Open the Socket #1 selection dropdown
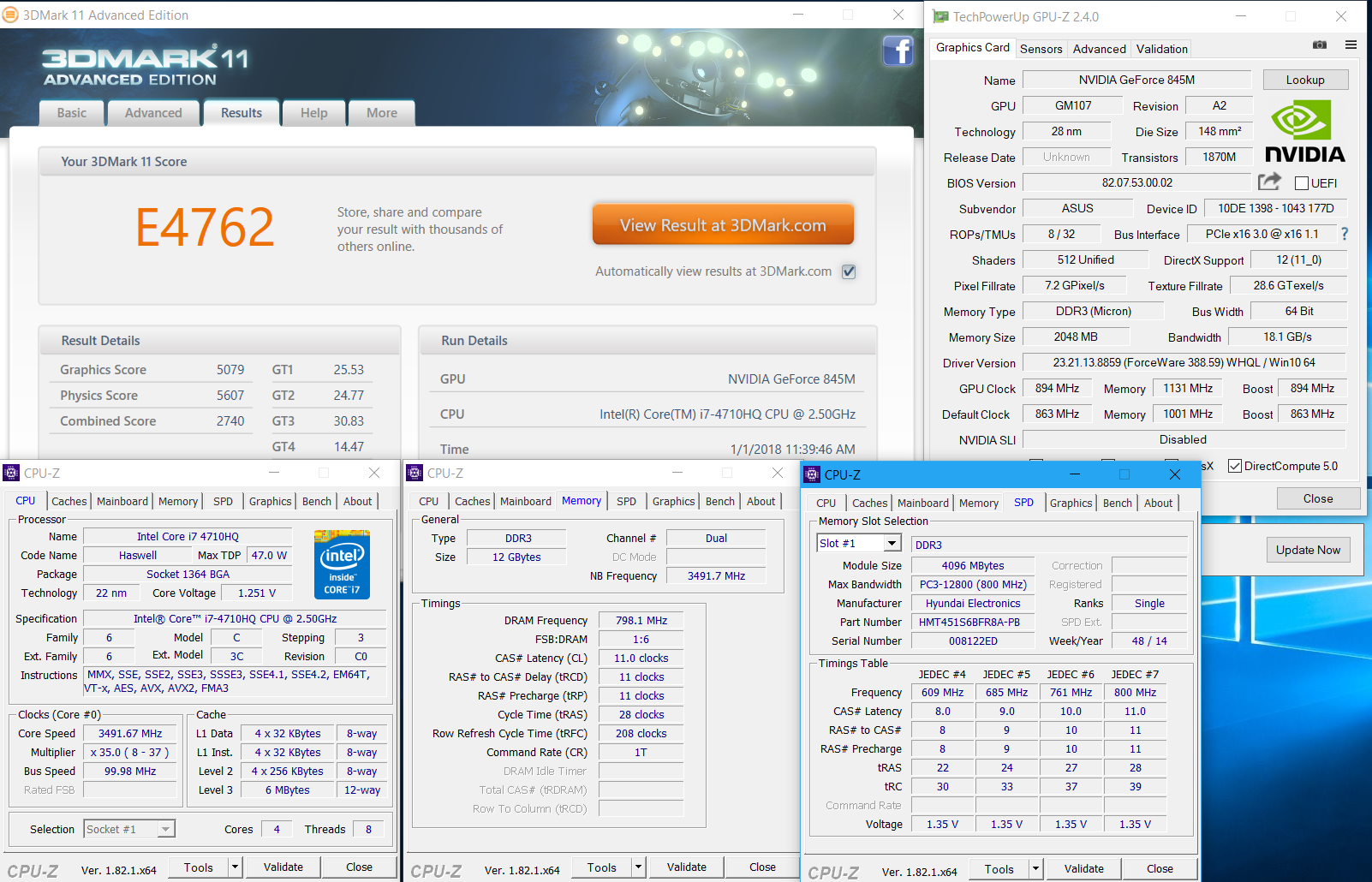1372x882 pixels. coord(166,829)
